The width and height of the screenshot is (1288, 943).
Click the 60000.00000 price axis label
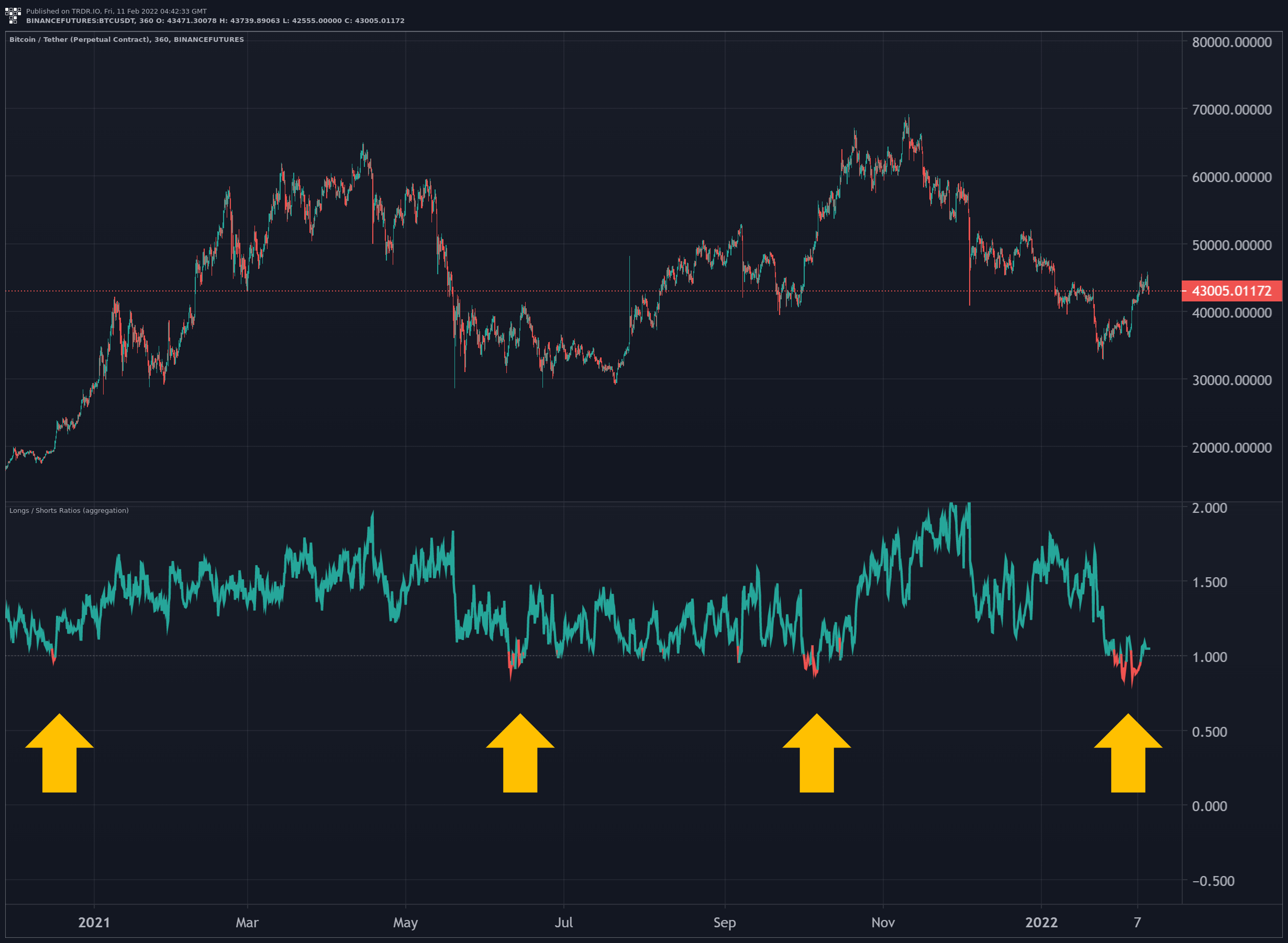coord(1232,177)
